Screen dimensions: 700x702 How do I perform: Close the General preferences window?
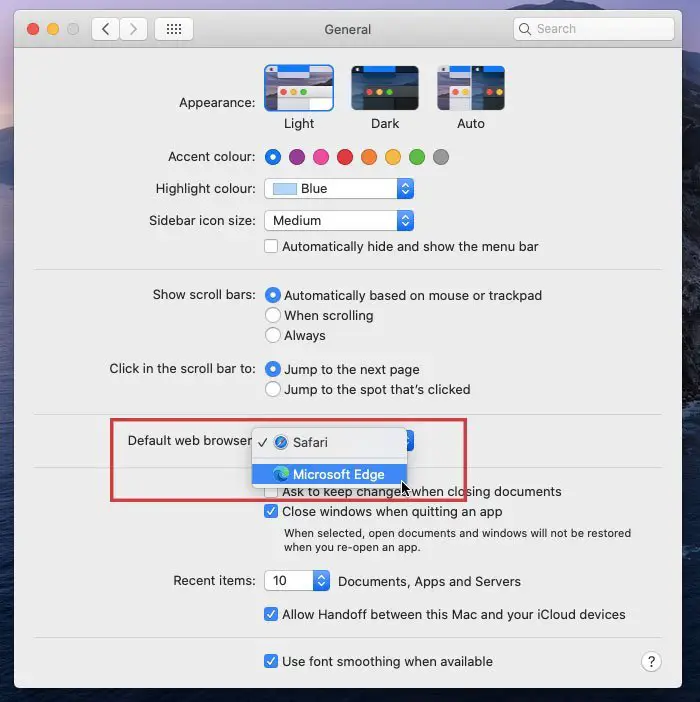(x=33, y=29)
